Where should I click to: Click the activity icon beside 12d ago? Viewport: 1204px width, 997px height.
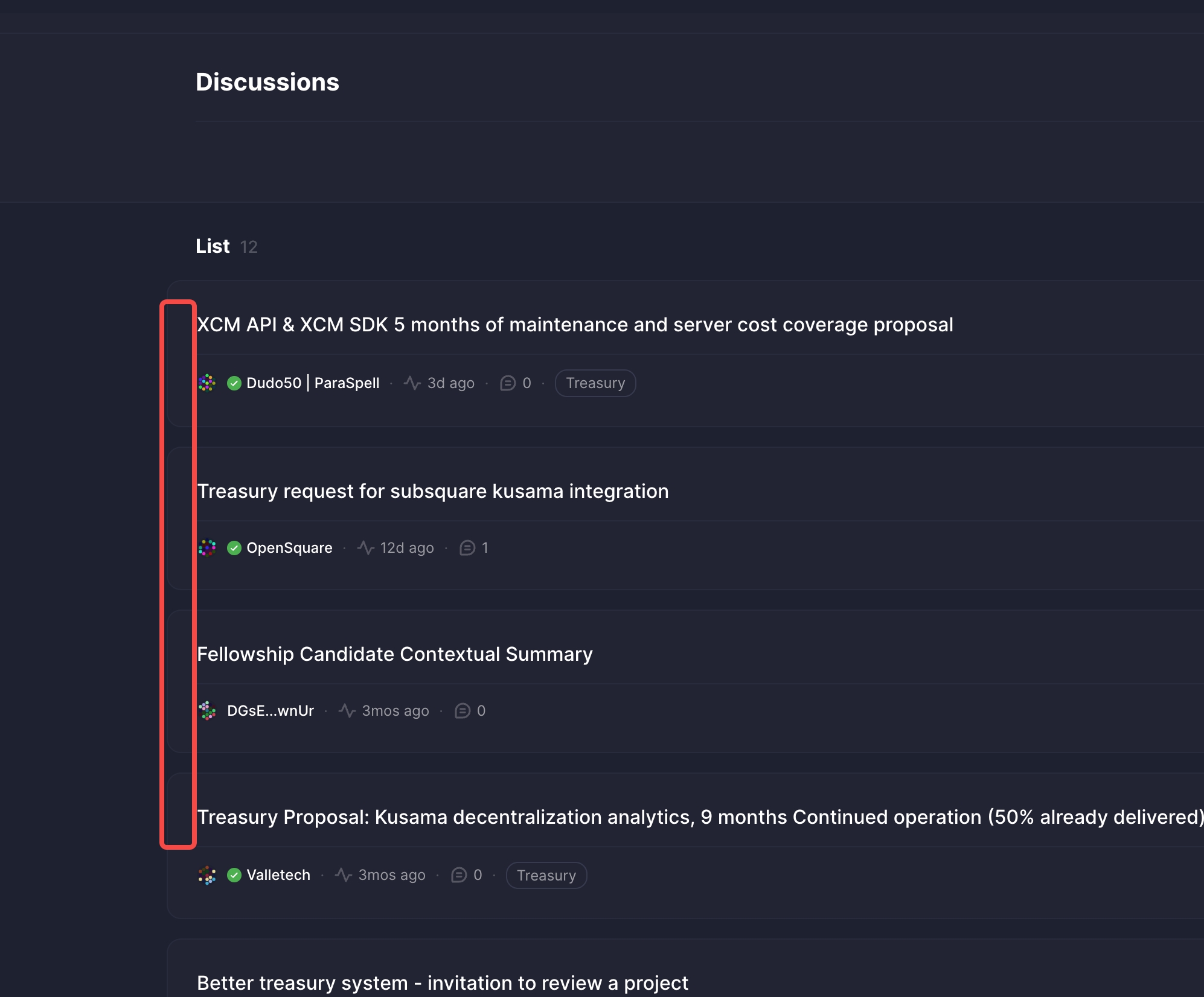365,547
